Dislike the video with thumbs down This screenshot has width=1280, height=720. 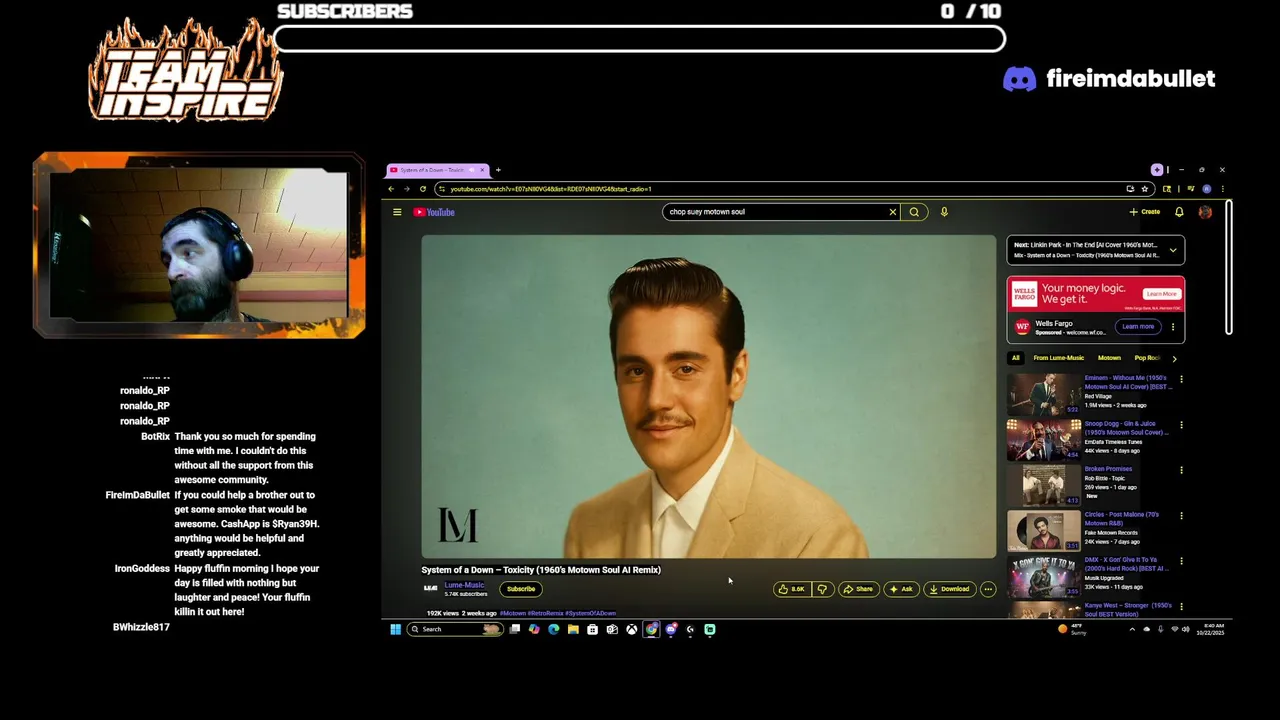822,589
